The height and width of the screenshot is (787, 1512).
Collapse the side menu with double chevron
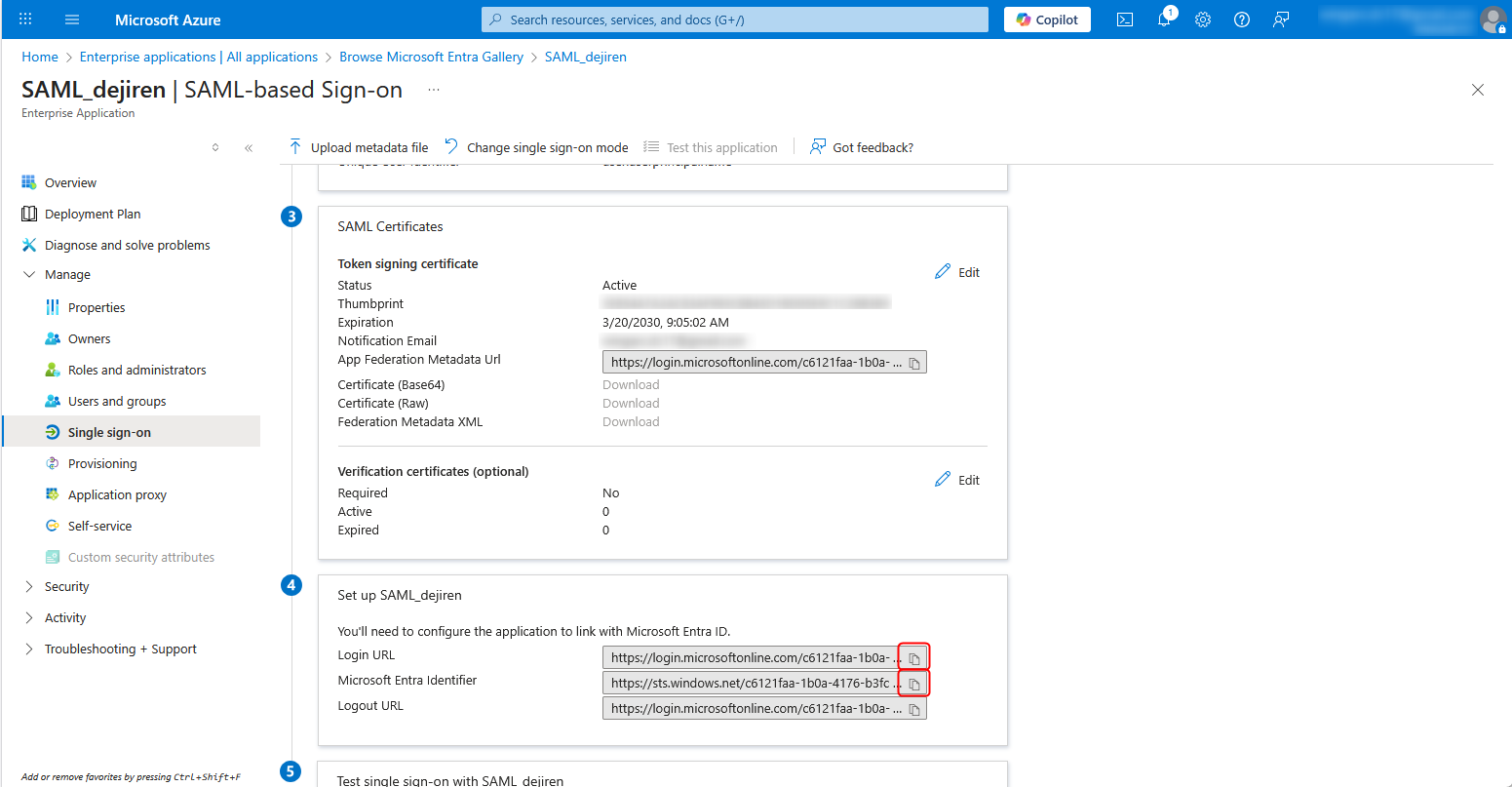pos(249,148)
